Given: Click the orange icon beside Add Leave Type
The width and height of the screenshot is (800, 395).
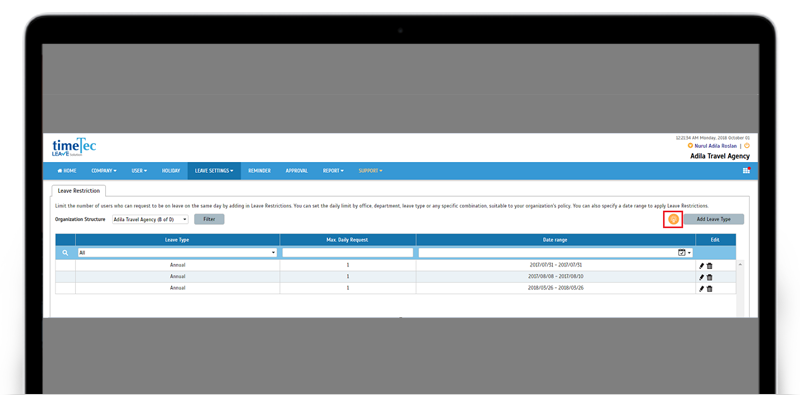Looking at the screenshot, I should point(673,219).
